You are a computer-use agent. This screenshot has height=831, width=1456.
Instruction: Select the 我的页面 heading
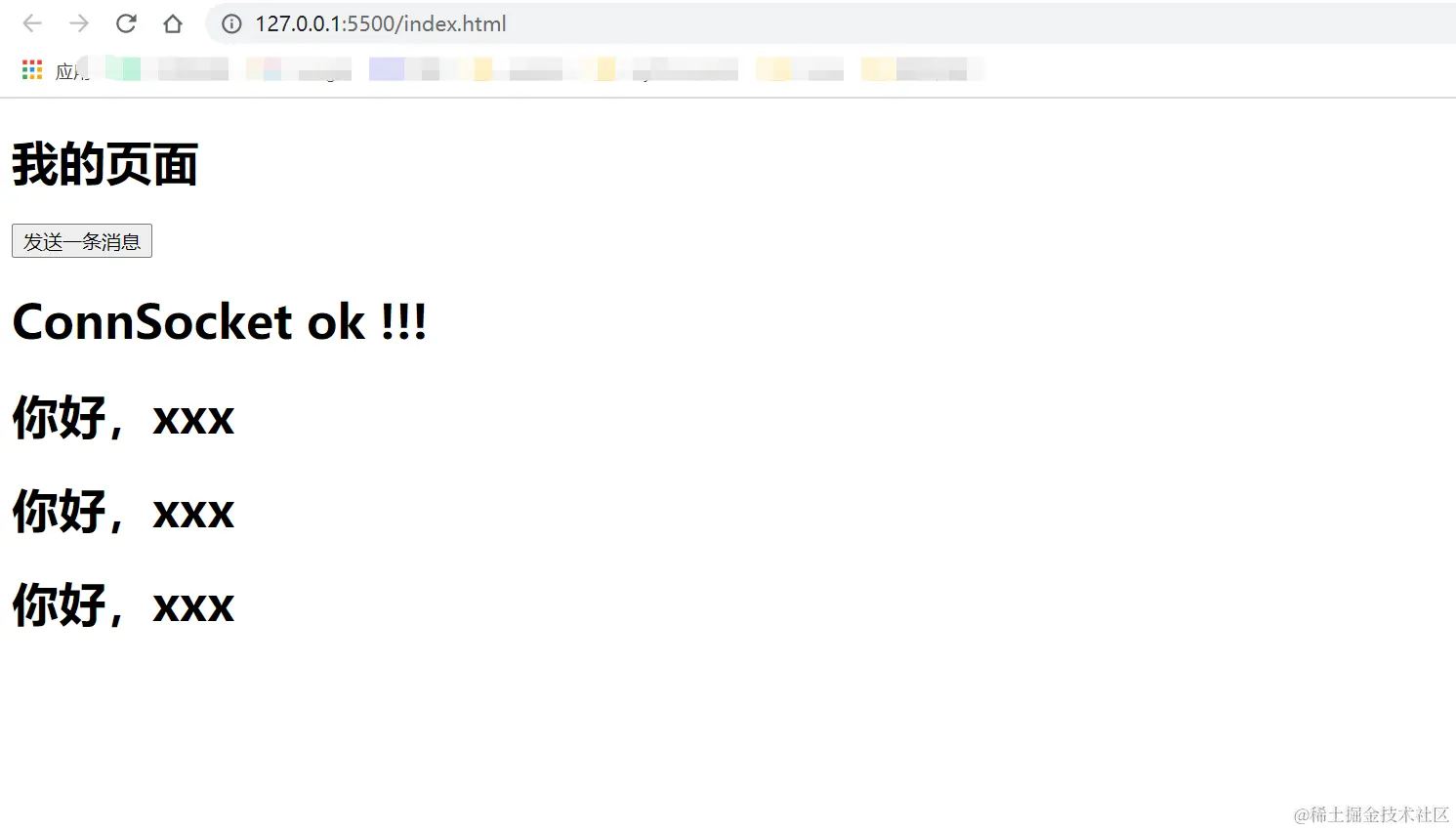(x=105, y=164)
